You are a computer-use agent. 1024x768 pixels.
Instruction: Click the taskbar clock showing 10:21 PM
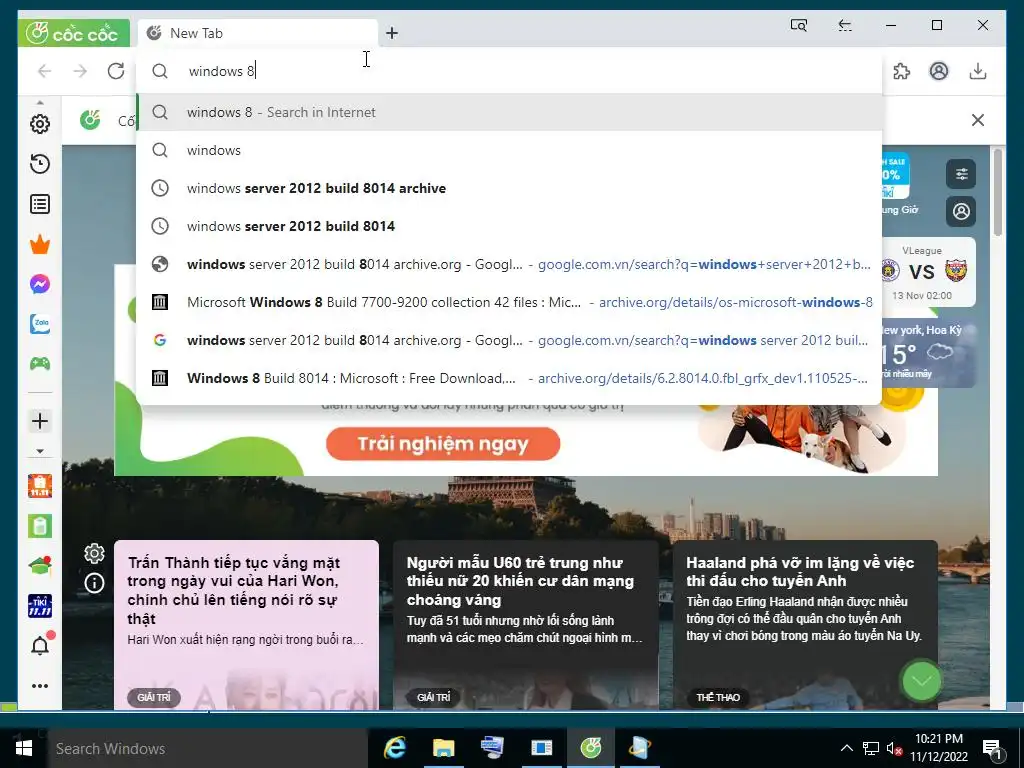click(938, 748)
